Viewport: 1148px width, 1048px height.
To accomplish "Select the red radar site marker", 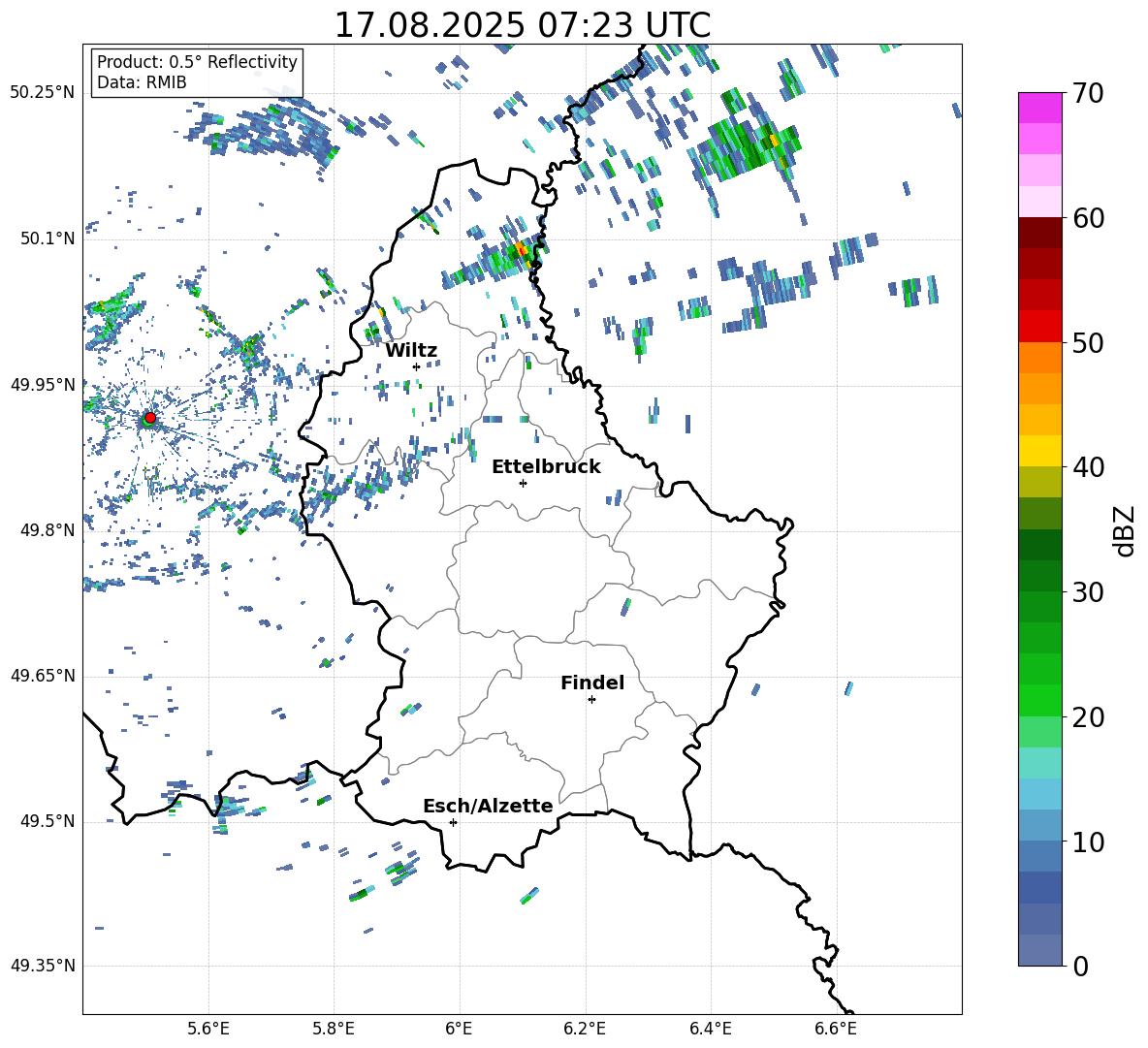I will (x=150, y=417).
